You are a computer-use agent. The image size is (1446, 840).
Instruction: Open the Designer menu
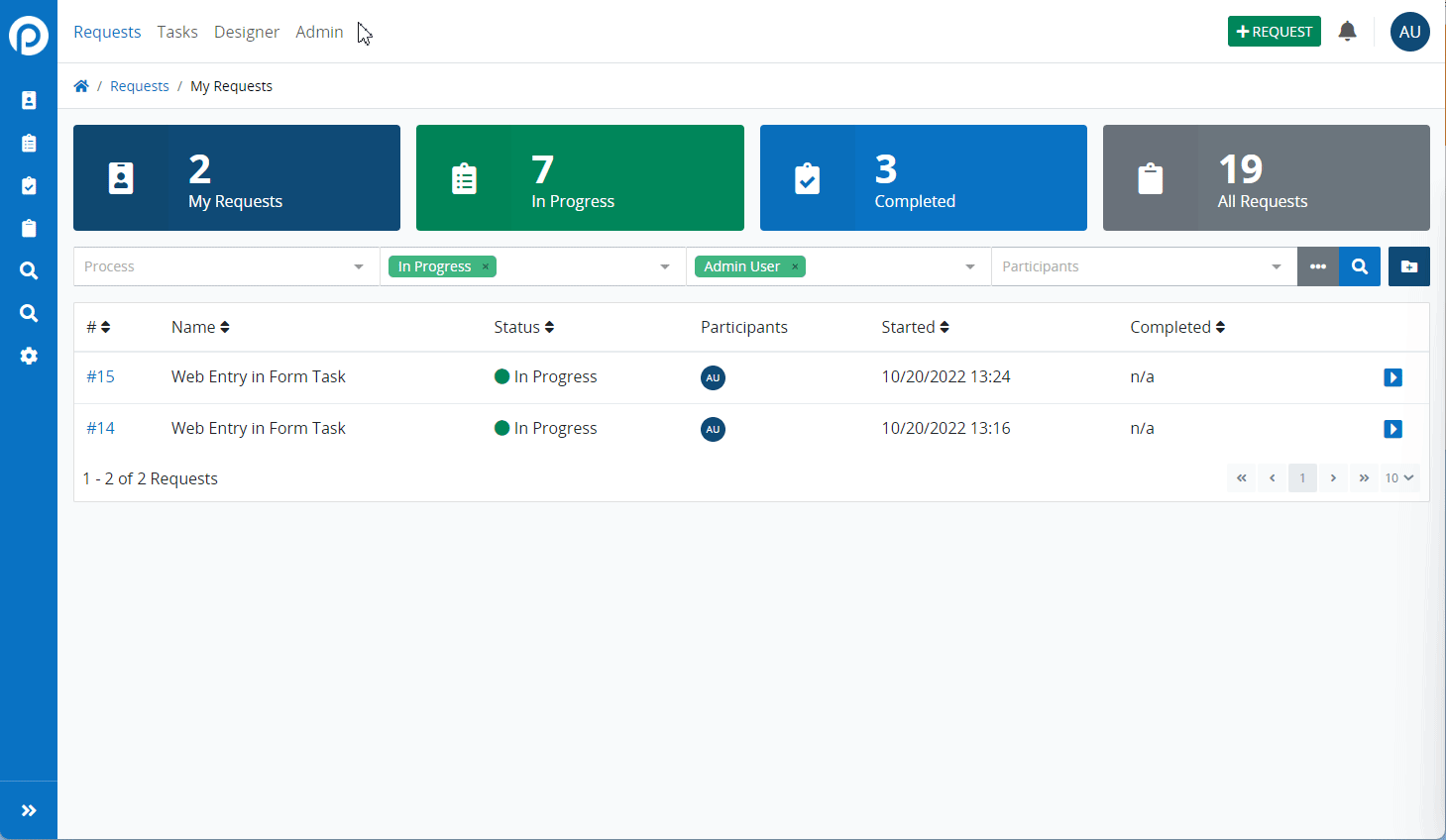[x=247, y=32]
